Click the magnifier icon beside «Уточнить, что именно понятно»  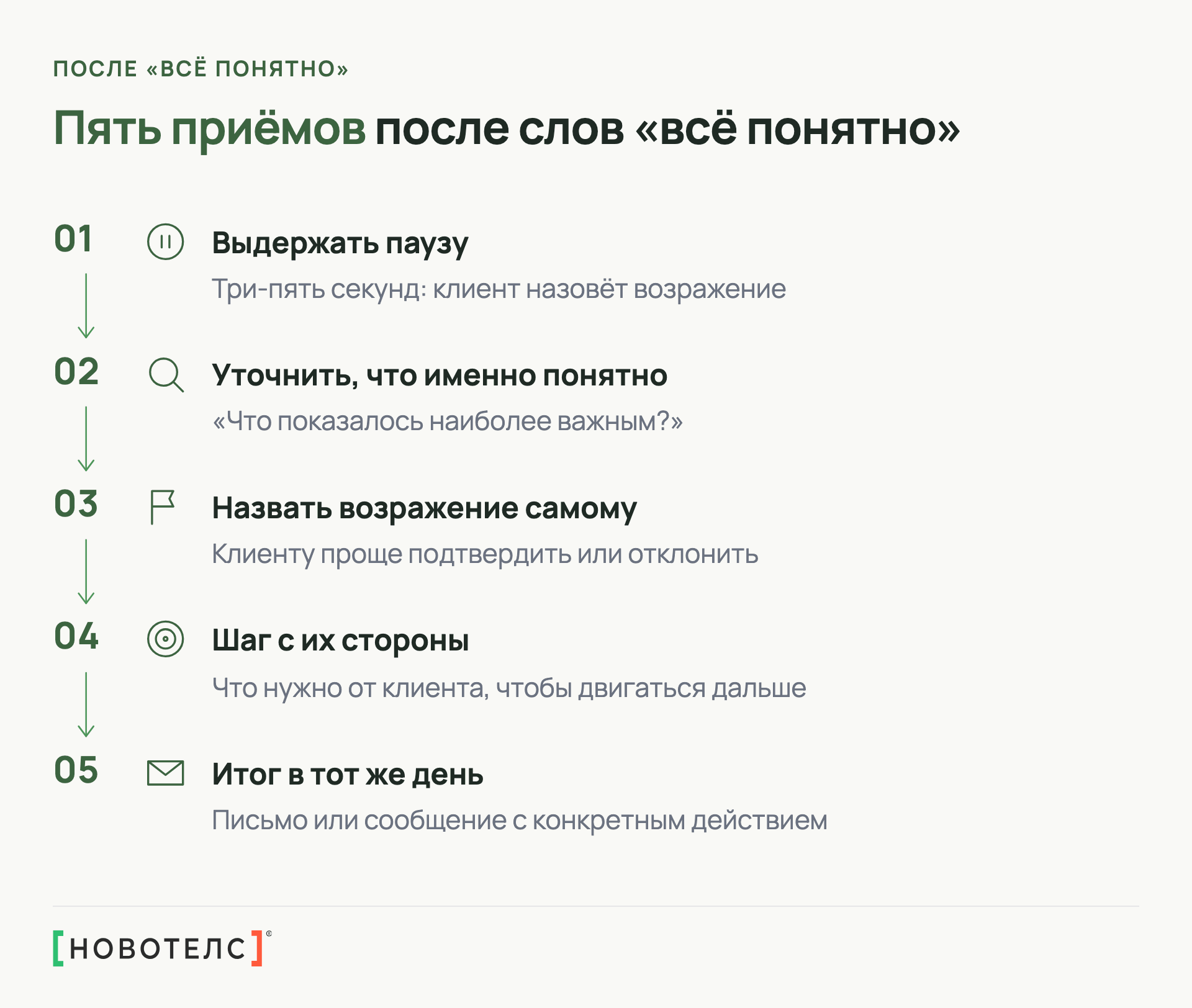(166, 375)
